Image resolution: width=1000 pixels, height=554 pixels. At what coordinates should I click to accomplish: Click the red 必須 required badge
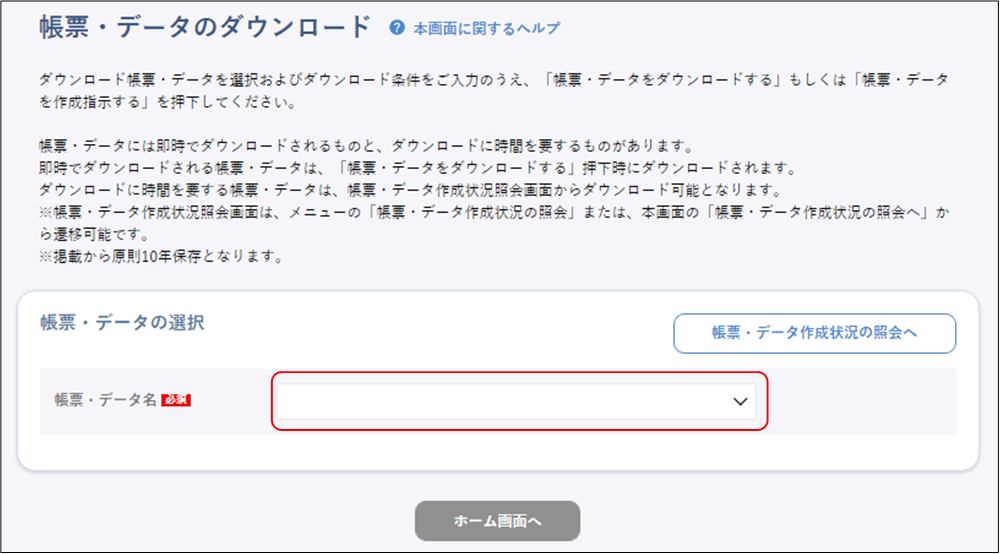(x=176, y=400)
